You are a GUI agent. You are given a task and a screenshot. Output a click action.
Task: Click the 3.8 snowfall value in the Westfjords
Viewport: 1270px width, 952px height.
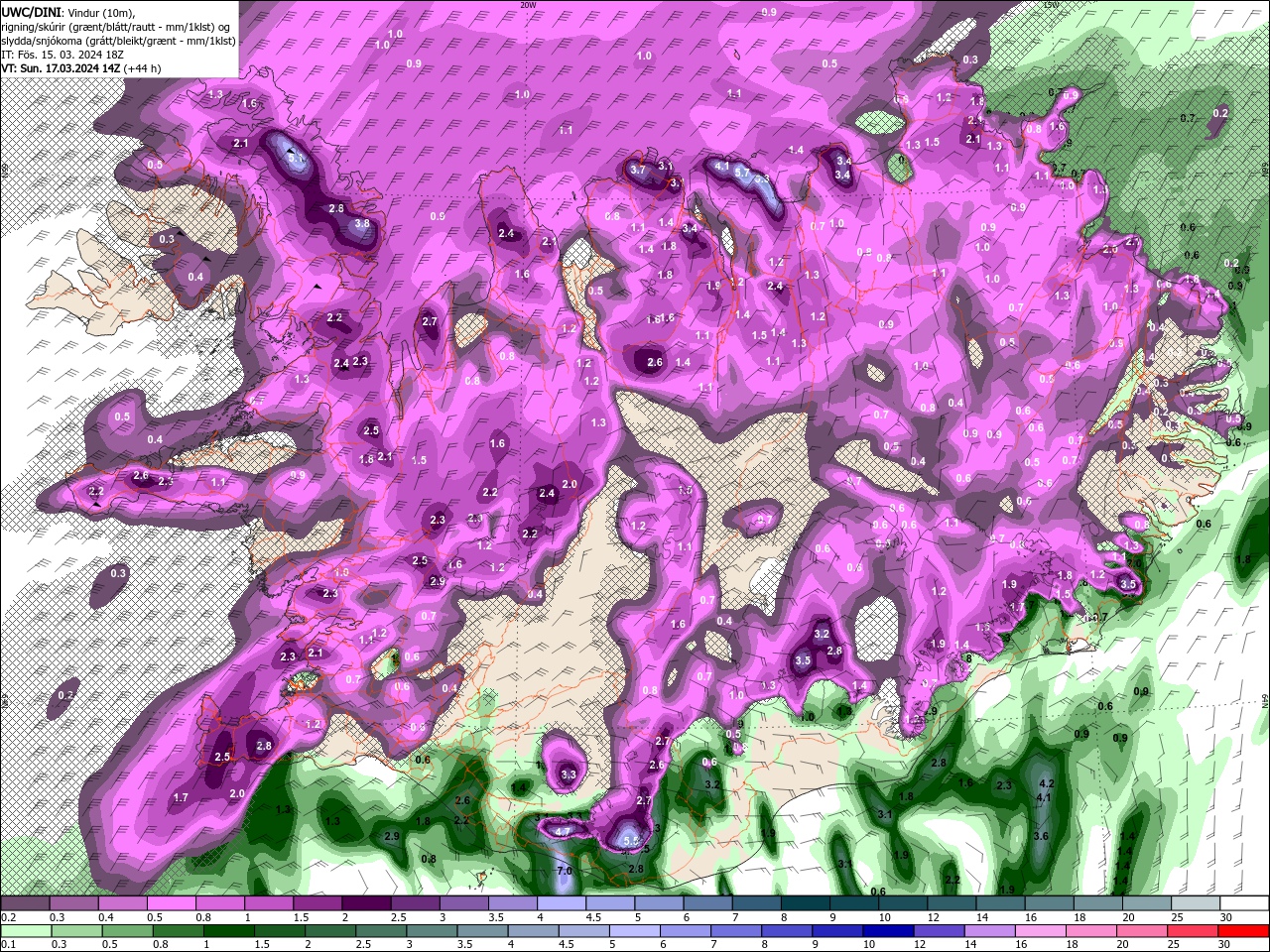(362, 224)
